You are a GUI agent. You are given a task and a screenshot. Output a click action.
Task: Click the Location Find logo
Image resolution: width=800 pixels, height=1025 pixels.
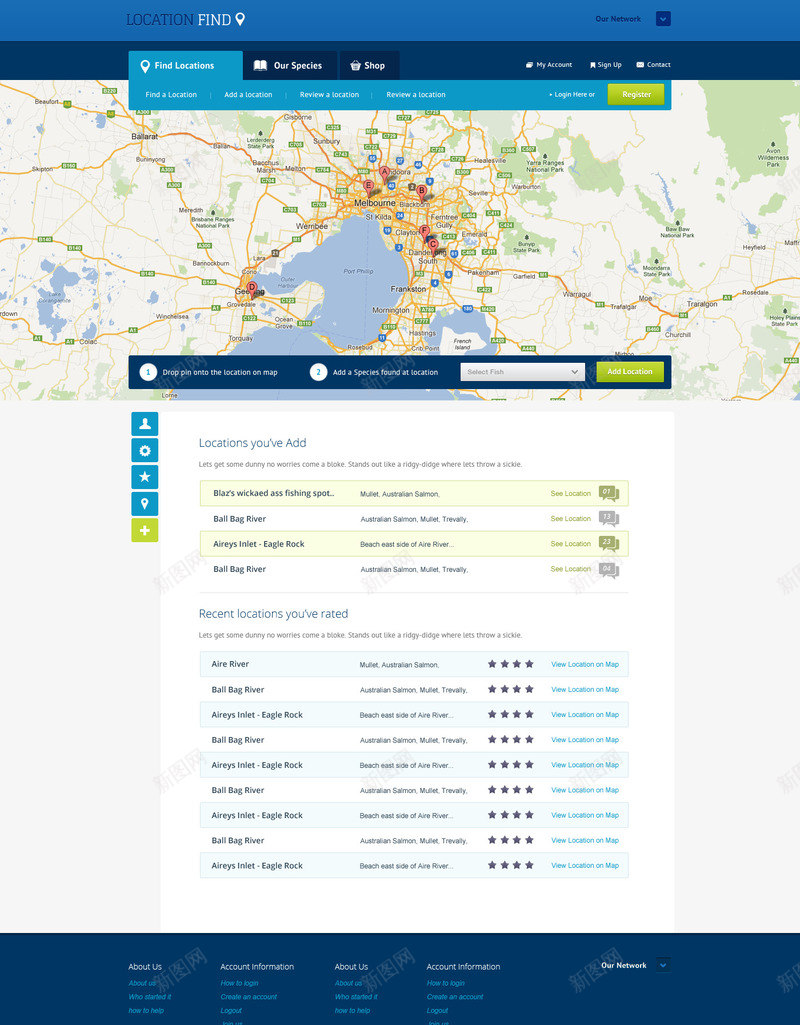click(x=185, y=20)
